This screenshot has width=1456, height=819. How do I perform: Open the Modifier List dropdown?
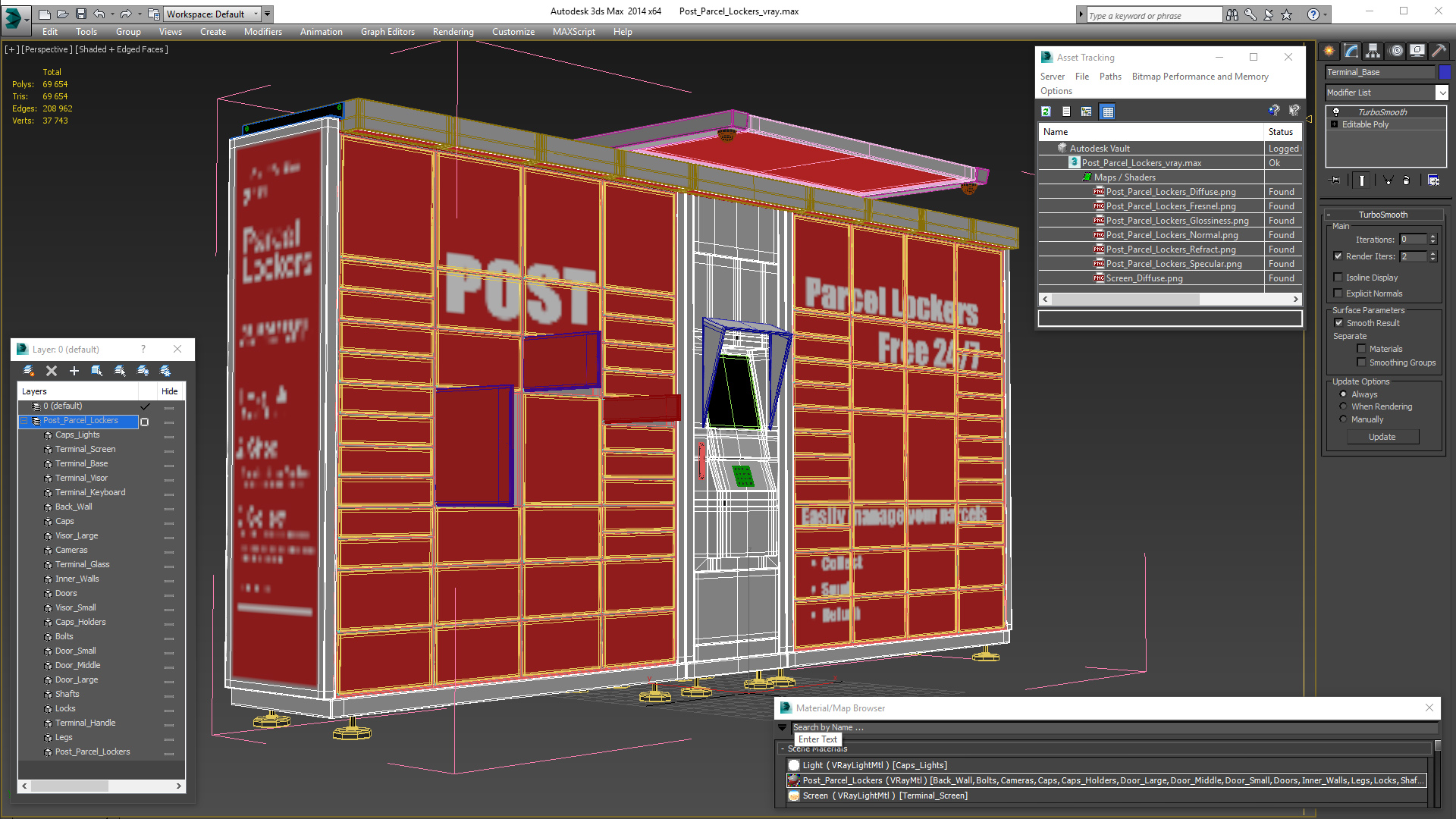pos(1442,93)
